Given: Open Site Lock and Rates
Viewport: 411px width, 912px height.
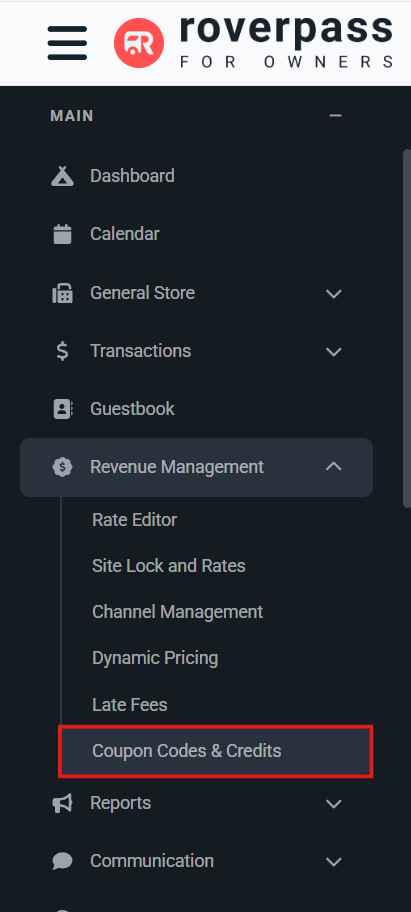Looking at the screenshot, I should click(169, 565).
